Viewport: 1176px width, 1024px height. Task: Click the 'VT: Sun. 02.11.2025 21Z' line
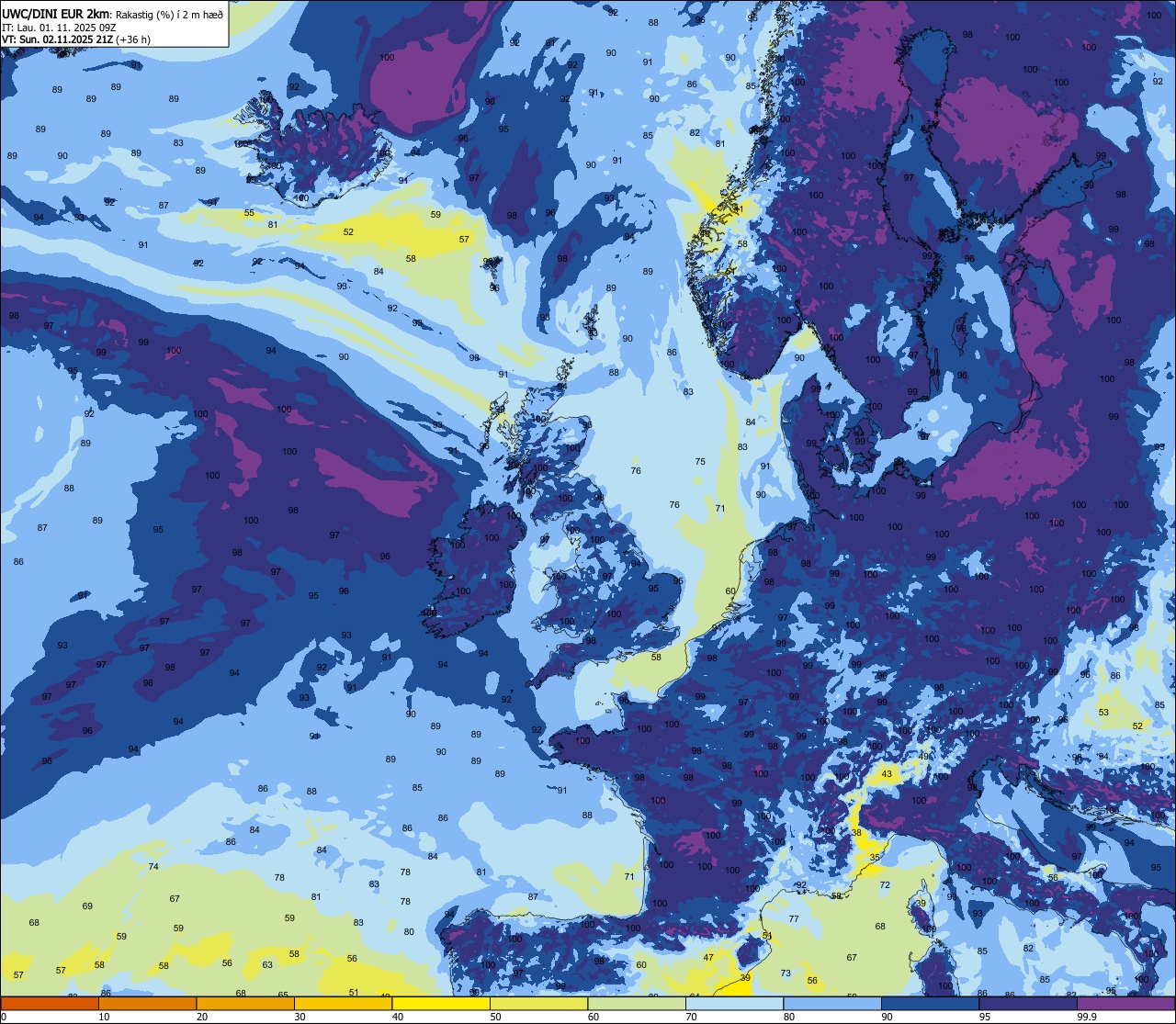(x=57, y=39)
